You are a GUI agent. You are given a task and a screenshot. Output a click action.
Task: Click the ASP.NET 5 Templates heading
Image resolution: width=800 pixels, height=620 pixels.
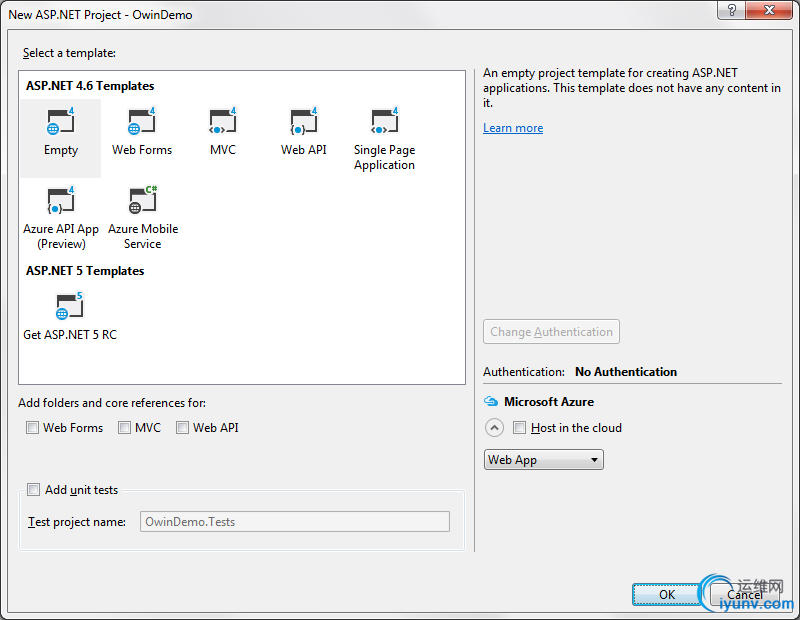tap(85, 271)
